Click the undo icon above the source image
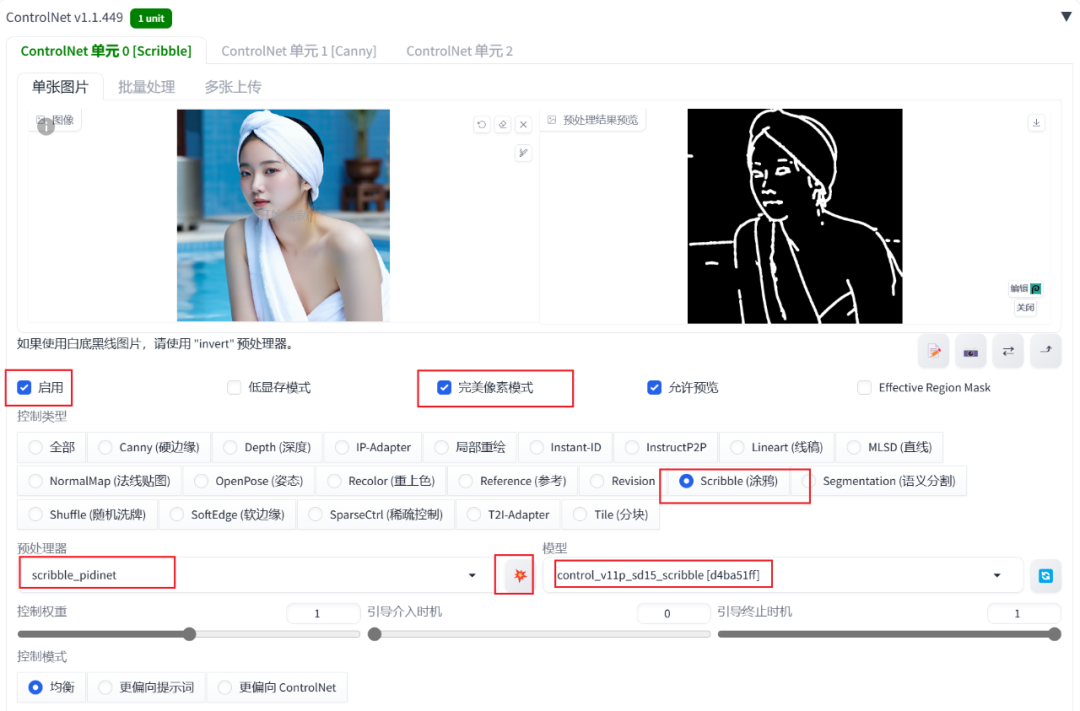Screen dimensions: 1080x711 (481, 125)
